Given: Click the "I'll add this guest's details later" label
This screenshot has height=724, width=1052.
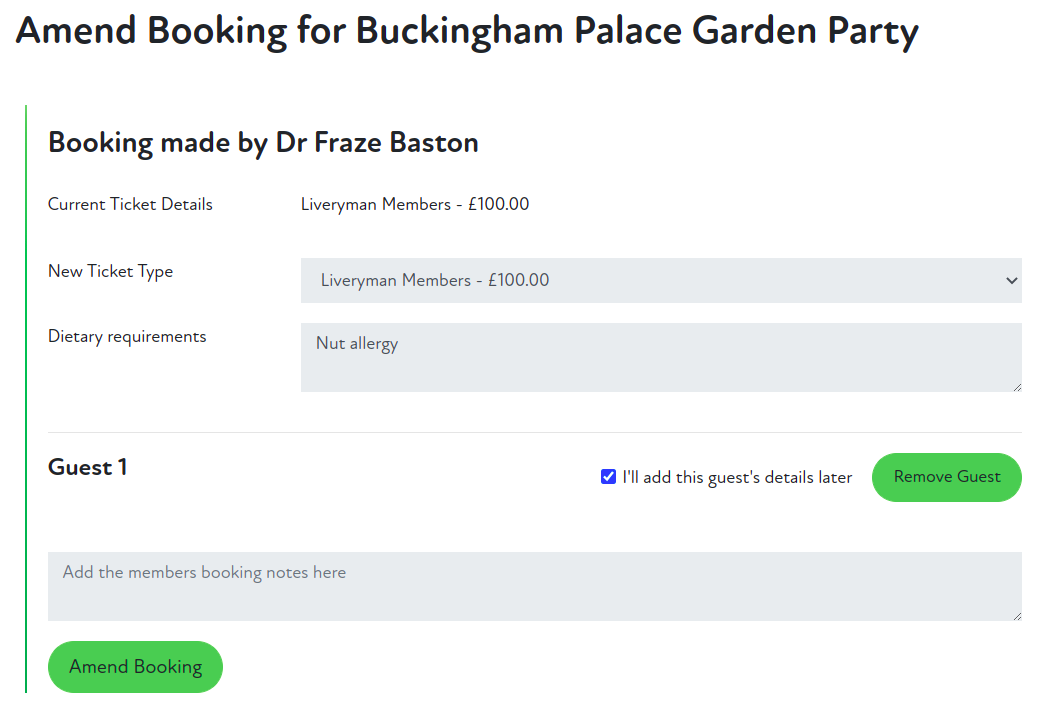Looking at the screenshot, I should 737,478.
